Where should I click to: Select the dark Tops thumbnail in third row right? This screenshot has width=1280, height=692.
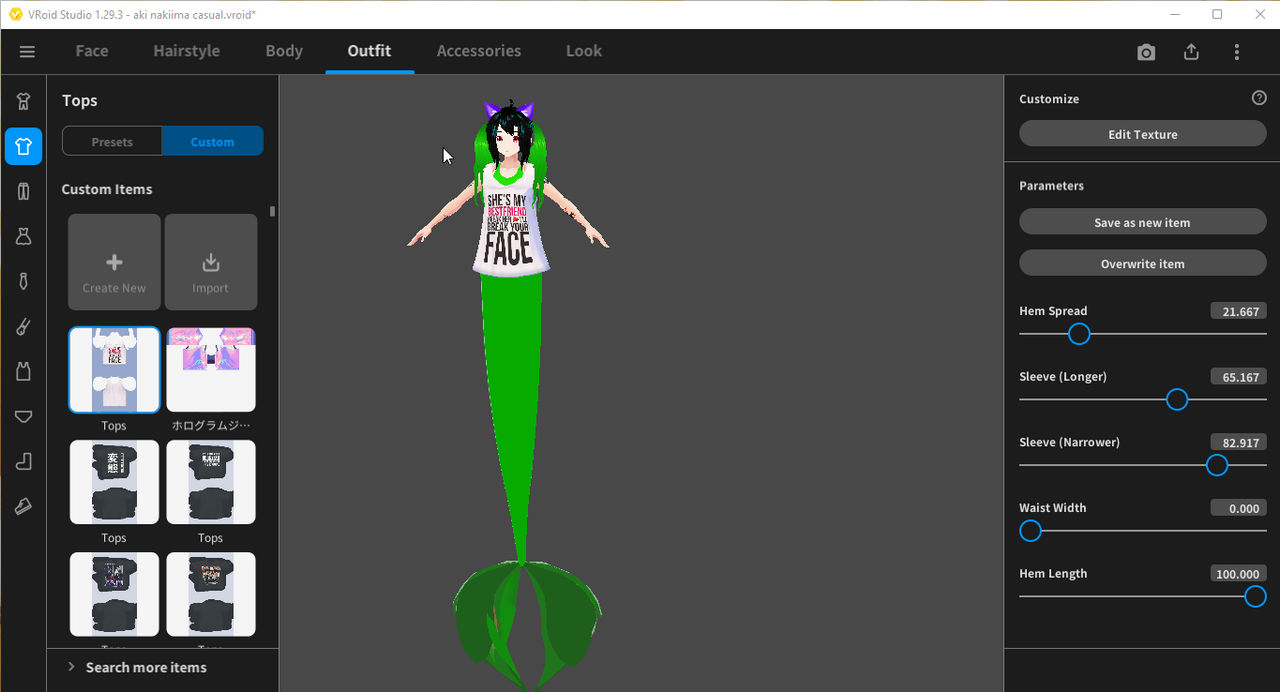point(211,594)
